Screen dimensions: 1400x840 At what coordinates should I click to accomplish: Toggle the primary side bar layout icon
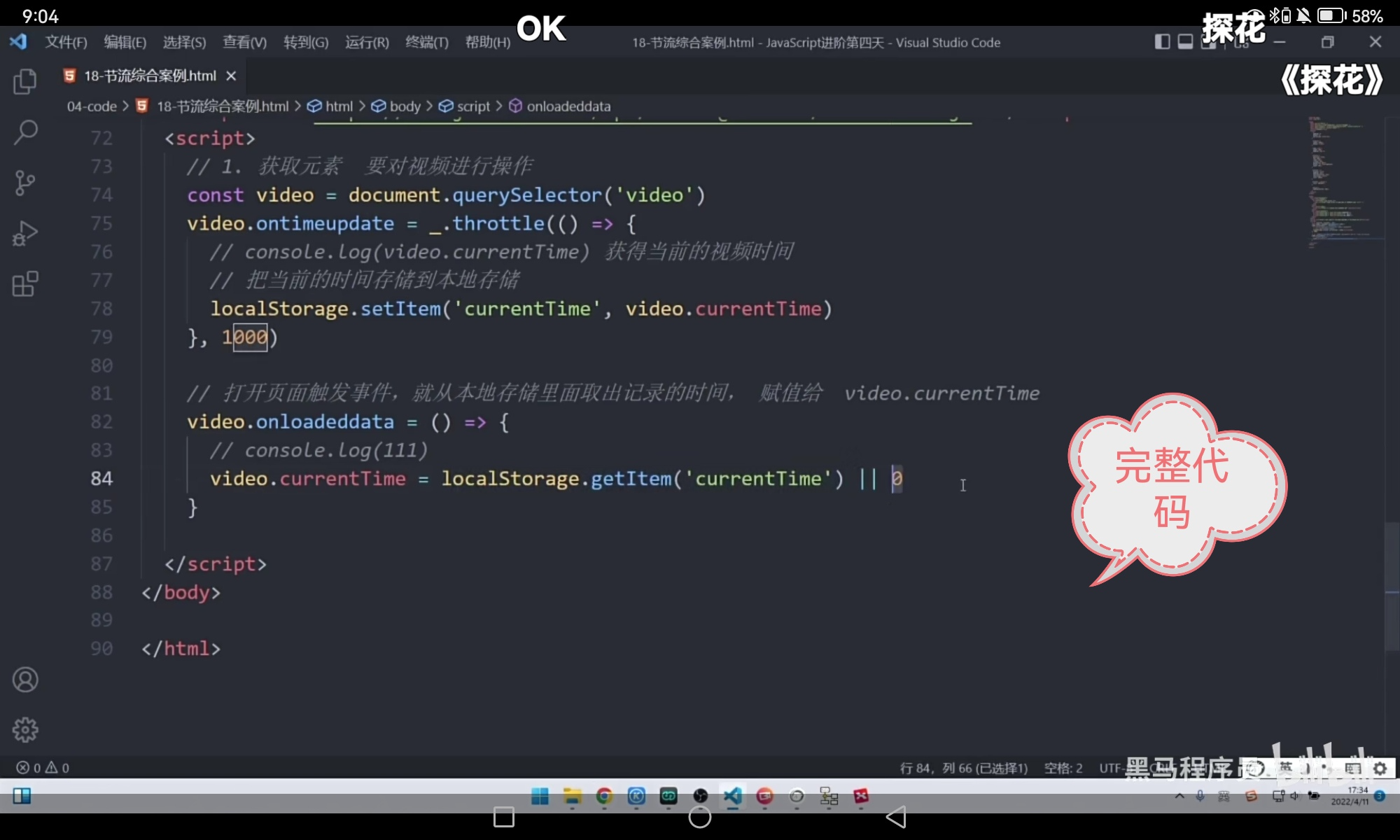coord(1162,42)
